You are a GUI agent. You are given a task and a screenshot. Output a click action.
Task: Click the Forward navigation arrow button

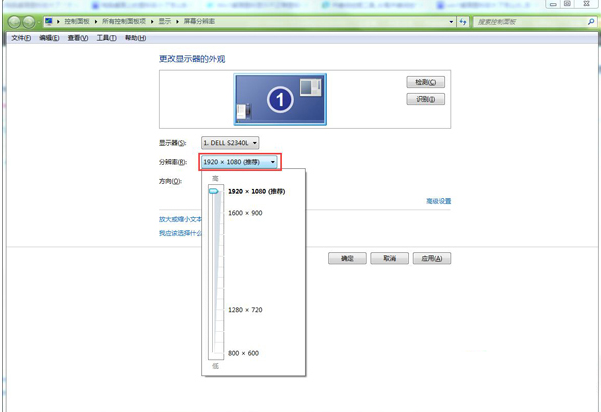pos(29,21)
